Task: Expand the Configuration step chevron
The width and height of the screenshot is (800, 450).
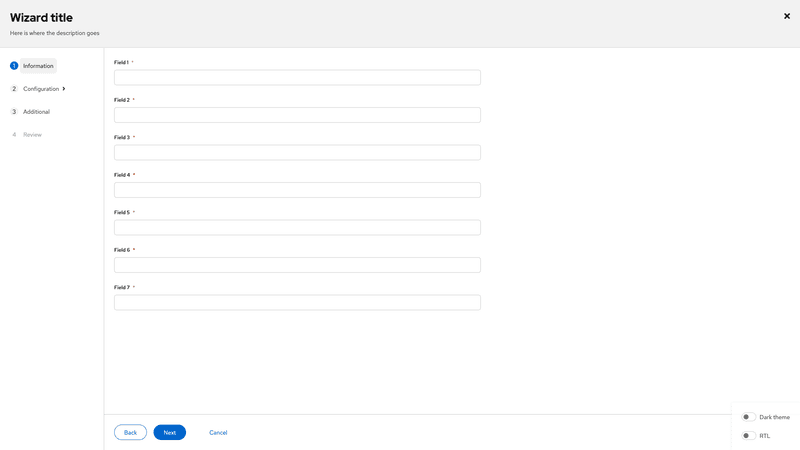Action: coord(64,89)
